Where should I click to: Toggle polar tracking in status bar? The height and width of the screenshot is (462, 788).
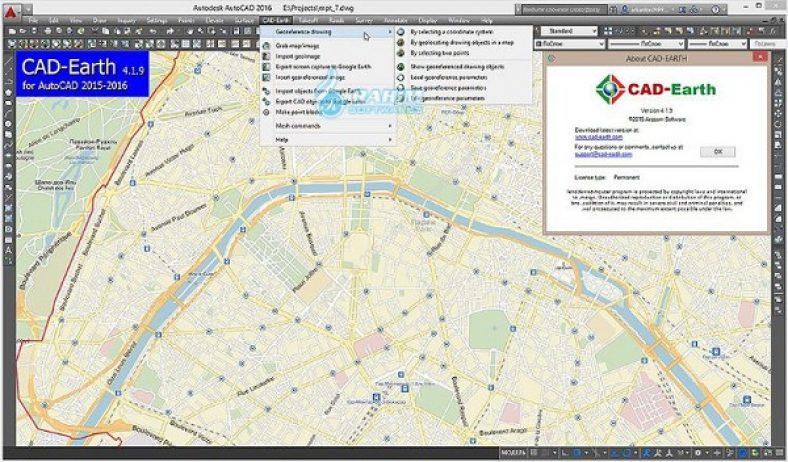pyautogui.click(x=577, y=453)
